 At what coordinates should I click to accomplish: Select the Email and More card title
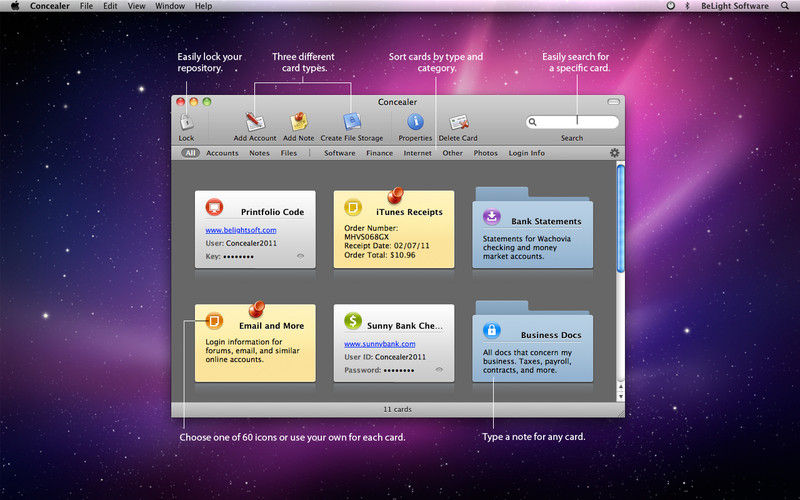point(271,326)
